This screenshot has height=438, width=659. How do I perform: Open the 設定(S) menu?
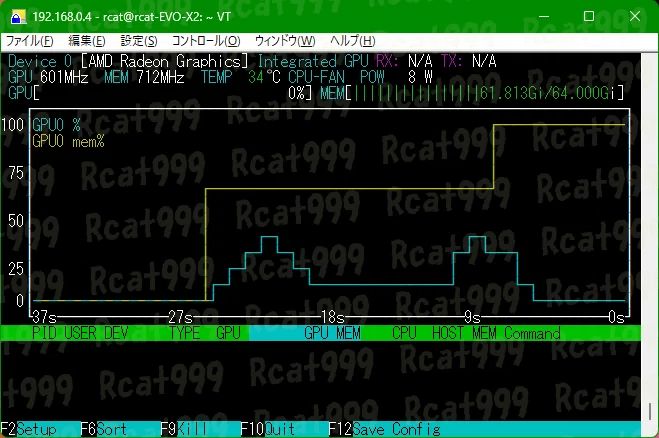(x=139, y=41)
